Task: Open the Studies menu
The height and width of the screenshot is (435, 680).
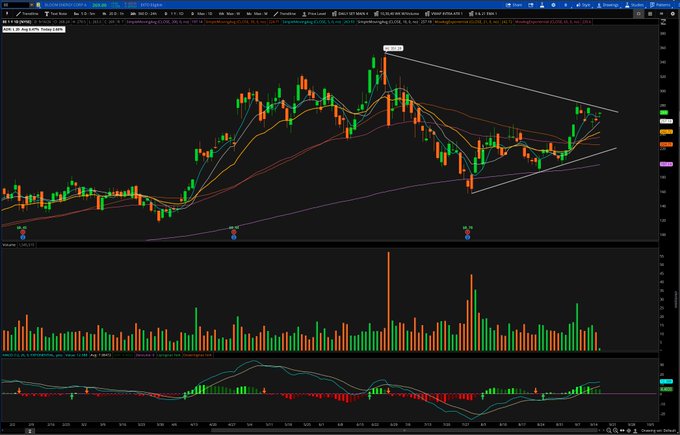Action: [634, 5]
